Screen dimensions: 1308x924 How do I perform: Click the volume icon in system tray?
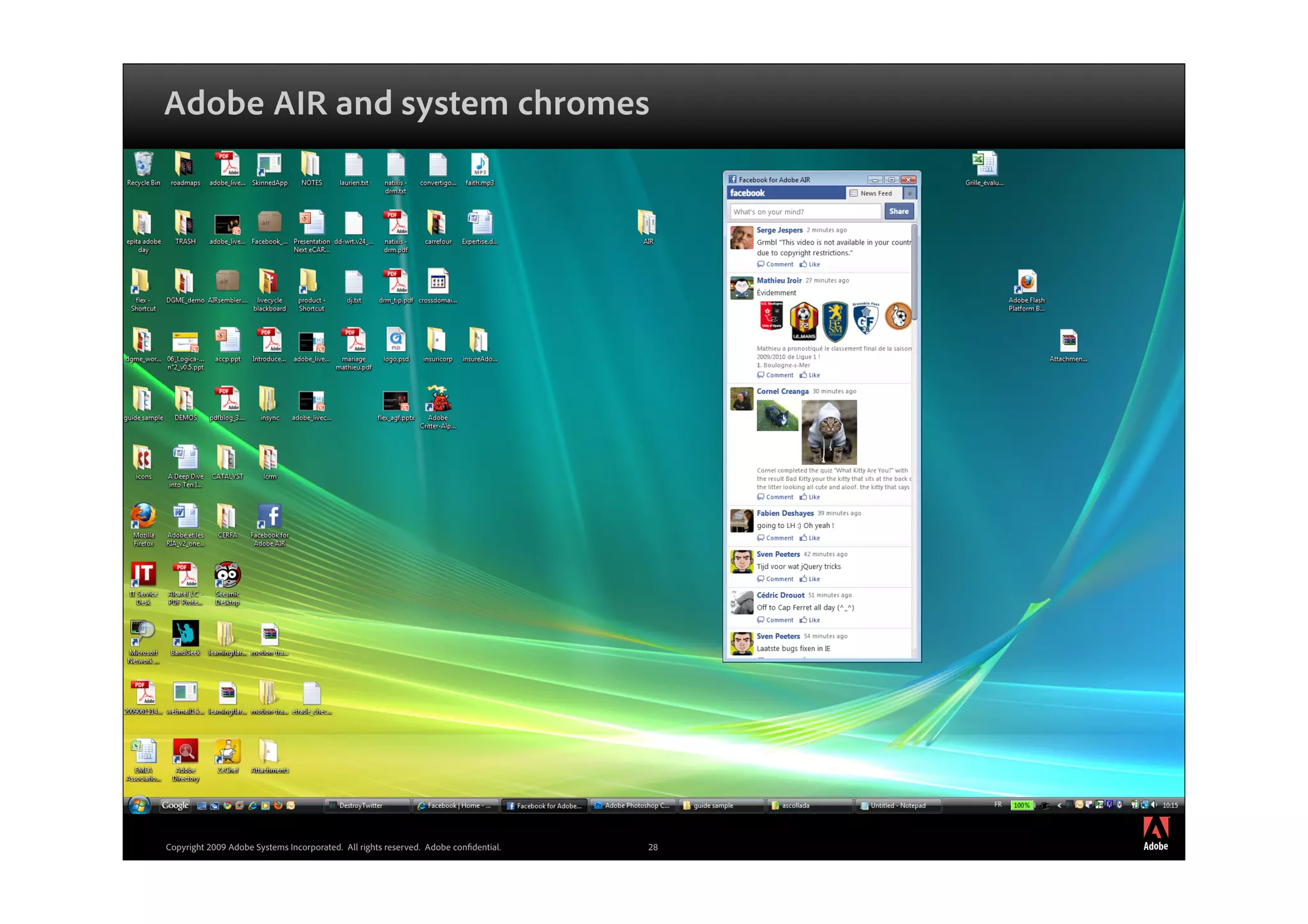tap(1154, 805)
